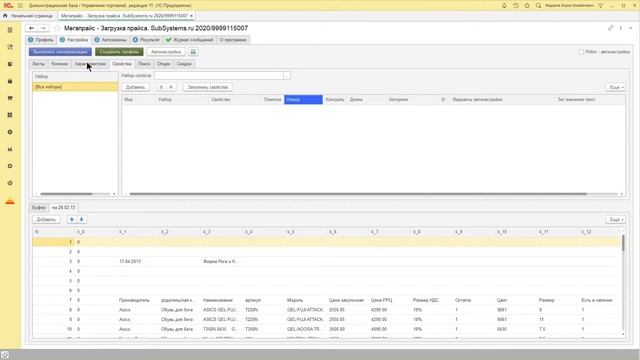This screenshot has width=640, height=360.
Task: Switch to Буфер tab
Action: tap(39, 207)
